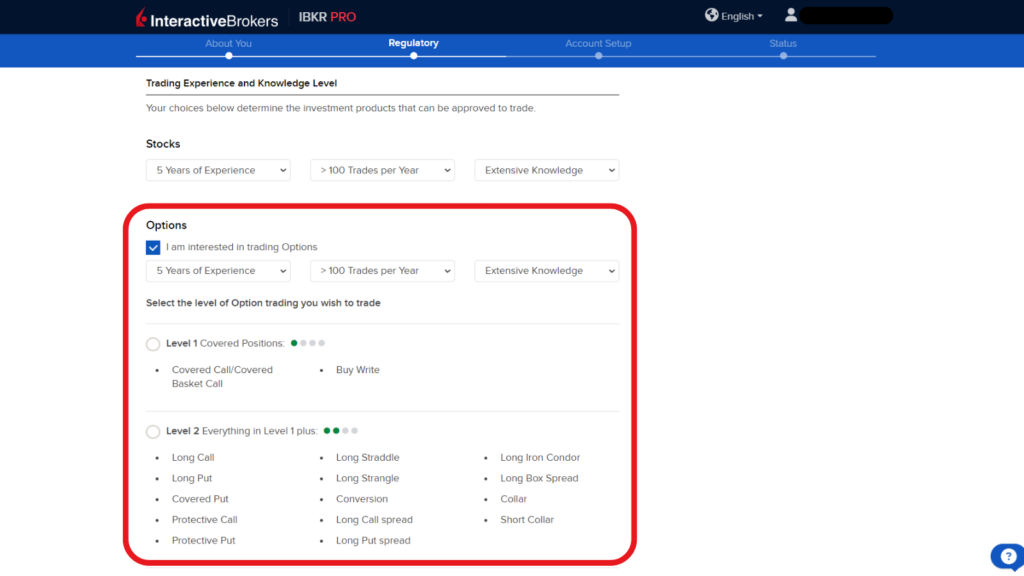The width and height of the screenshot is (1024, 576).
Task: Click the Long Iron Condor text
Action: (540, 458)
